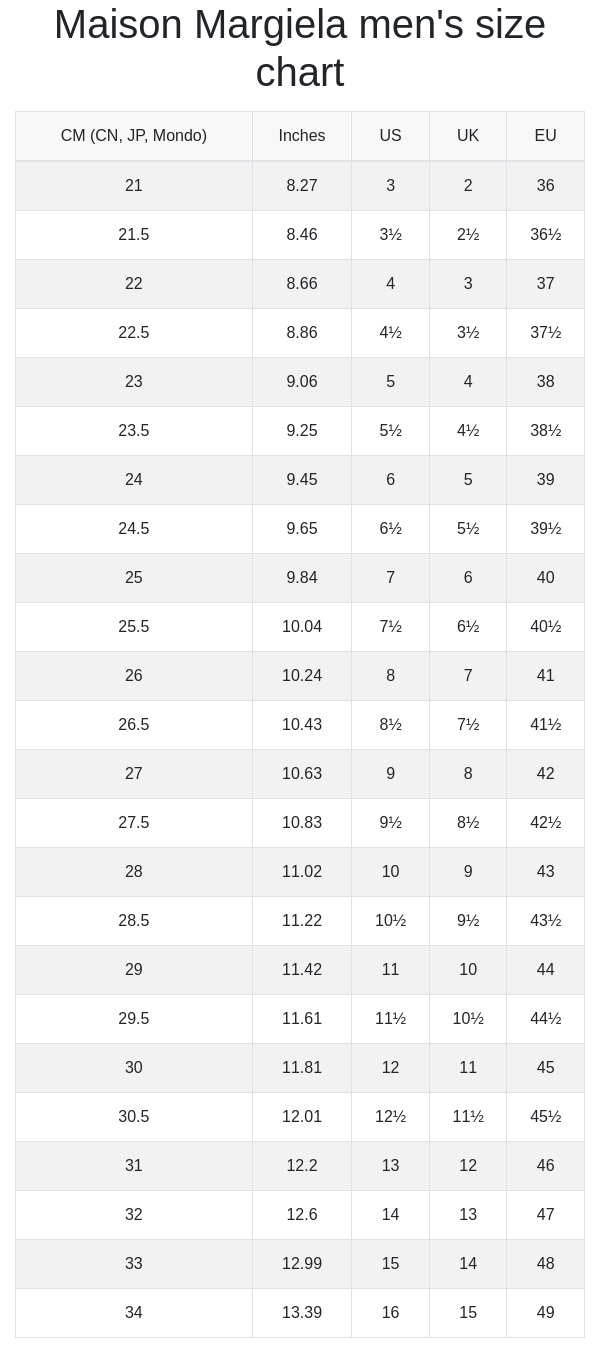
Task: Select the EU size 42 cell
Action: (545, 773)
